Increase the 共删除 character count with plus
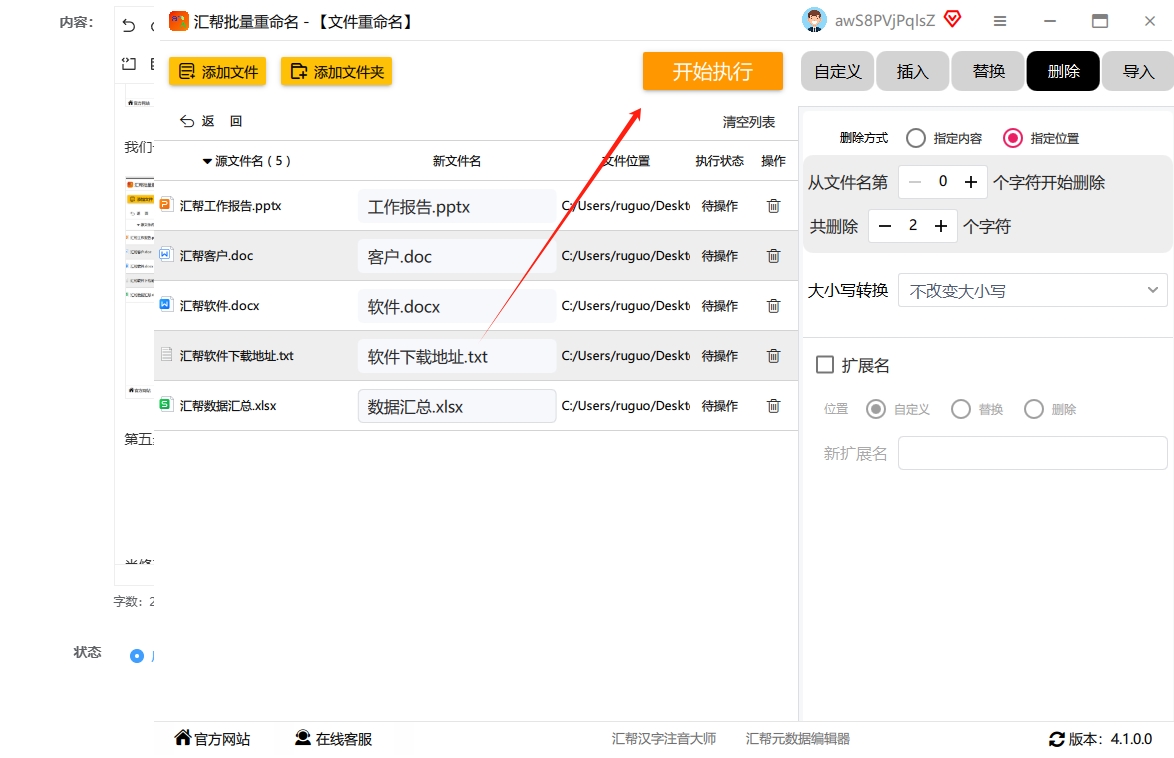This screenshot has height=758, width=1174. (x=941, y=226)
